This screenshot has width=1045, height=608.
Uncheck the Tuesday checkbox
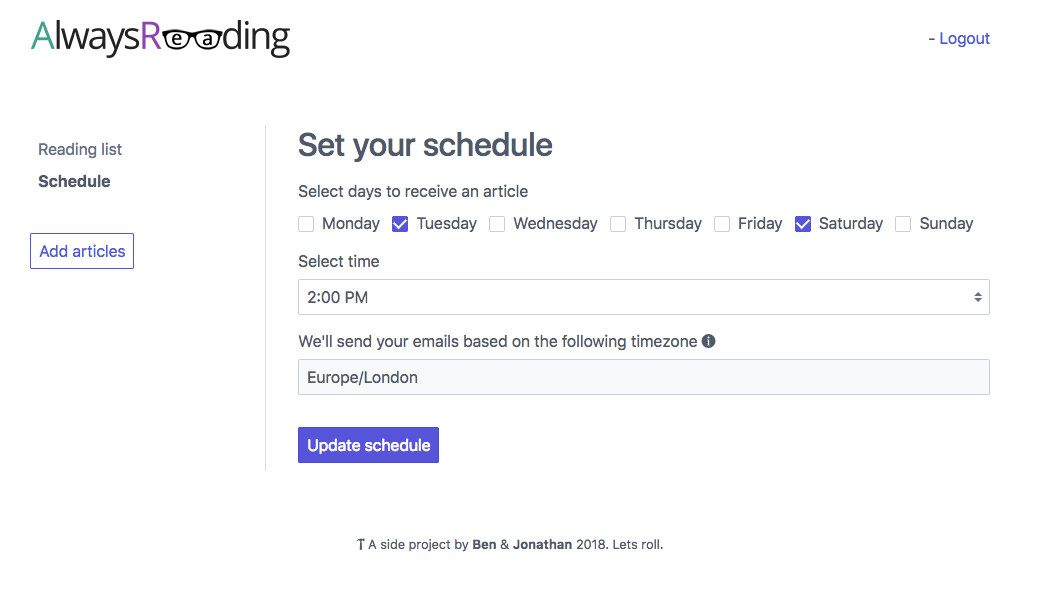click(400, 224)
